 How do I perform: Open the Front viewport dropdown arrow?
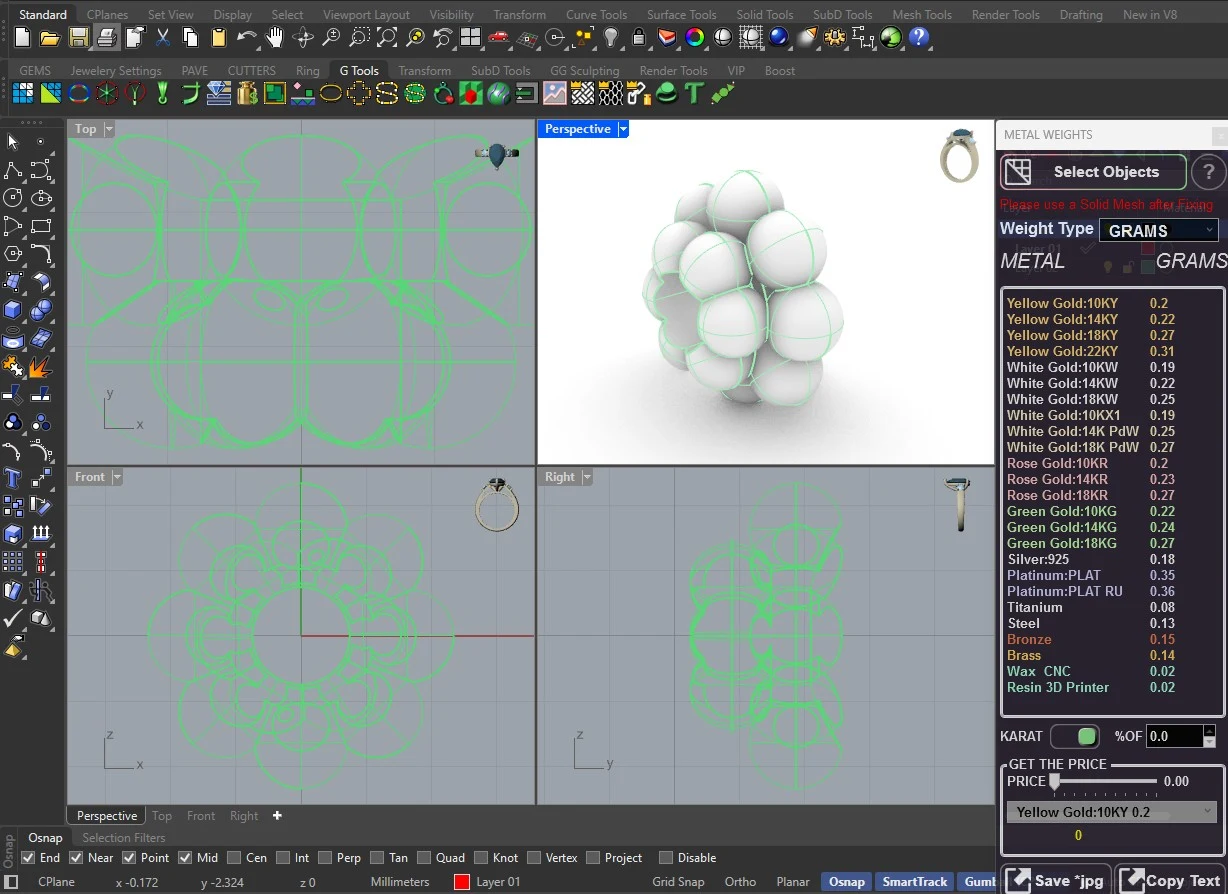tap(116, 477)
